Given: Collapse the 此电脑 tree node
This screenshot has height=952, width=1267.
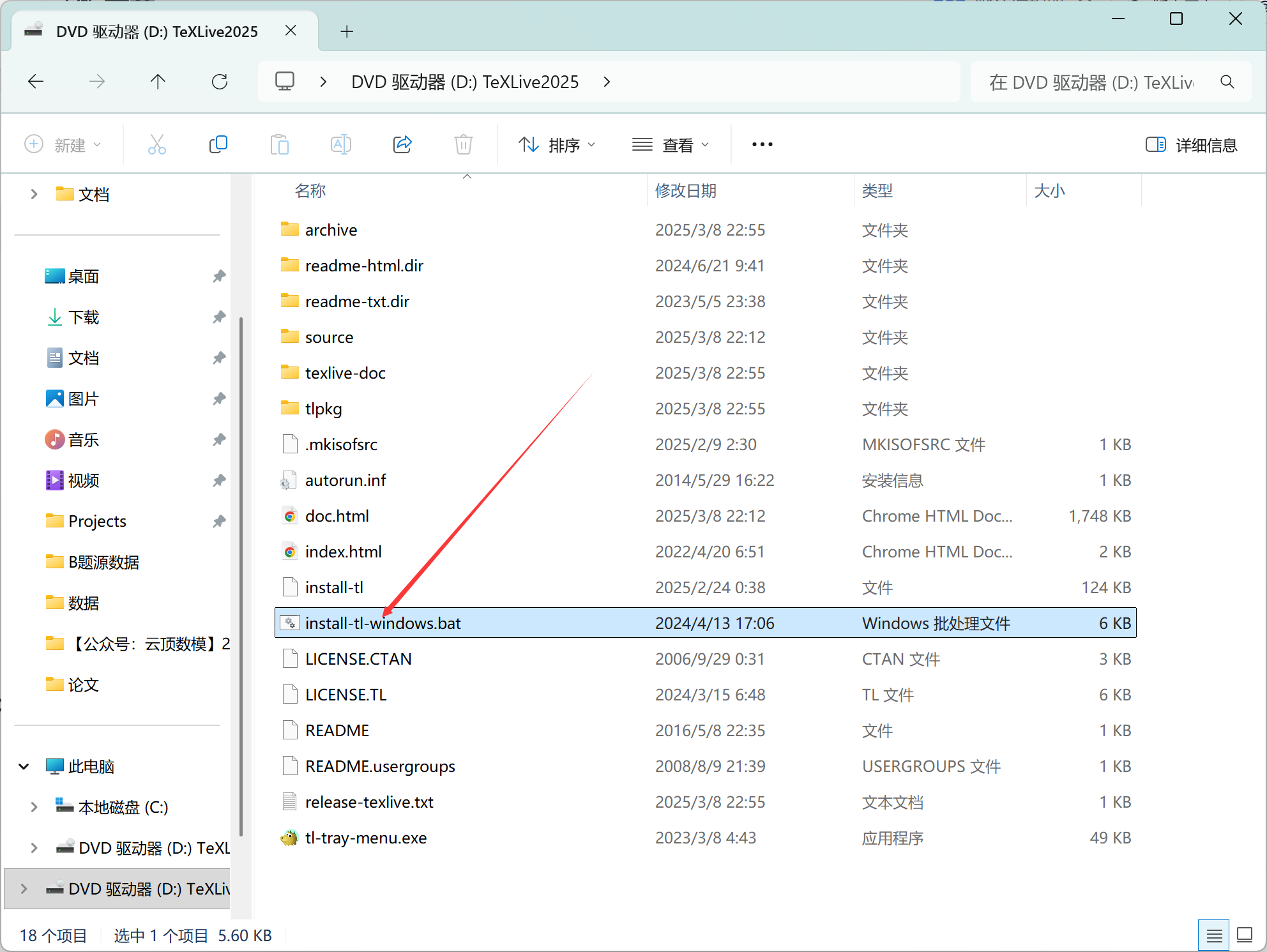Looking at the screenshot, I should [24, 766].
